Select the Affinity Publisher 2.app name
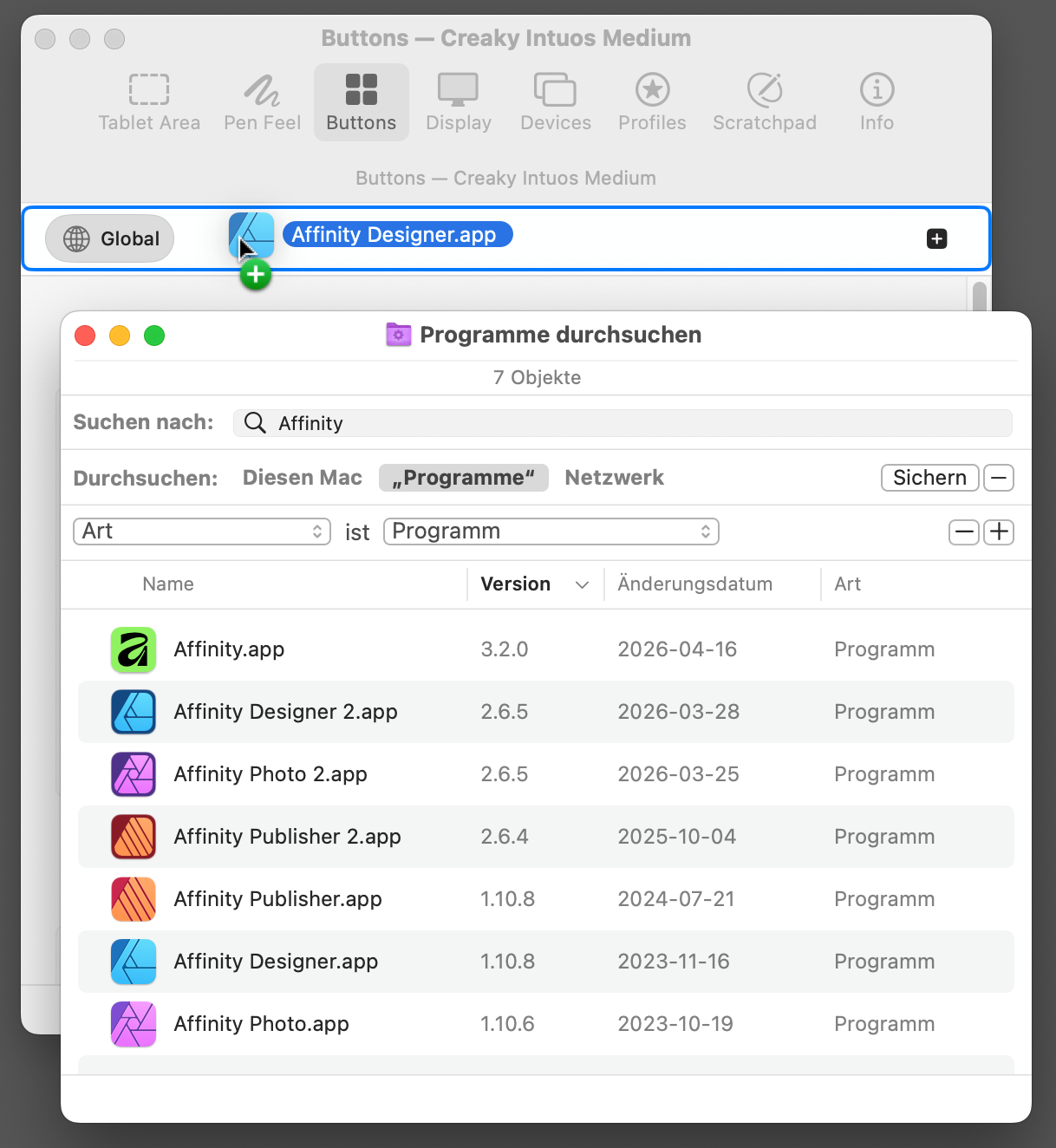This screenshot has height=1148, width=1056. (x=287, y=837)
